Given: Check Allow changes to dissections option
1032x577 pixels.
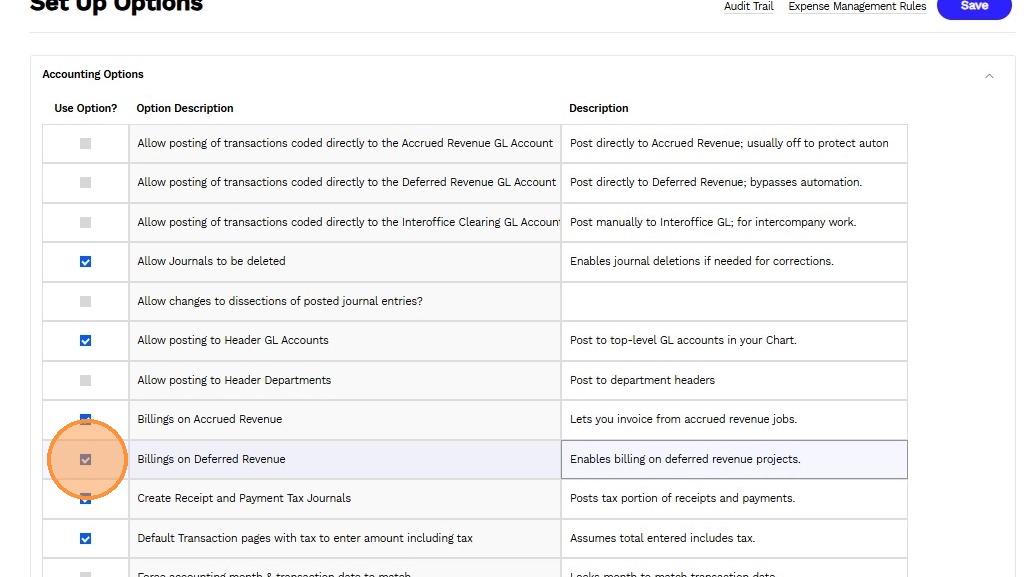Looking at the screenshot, I should [85, 301].
